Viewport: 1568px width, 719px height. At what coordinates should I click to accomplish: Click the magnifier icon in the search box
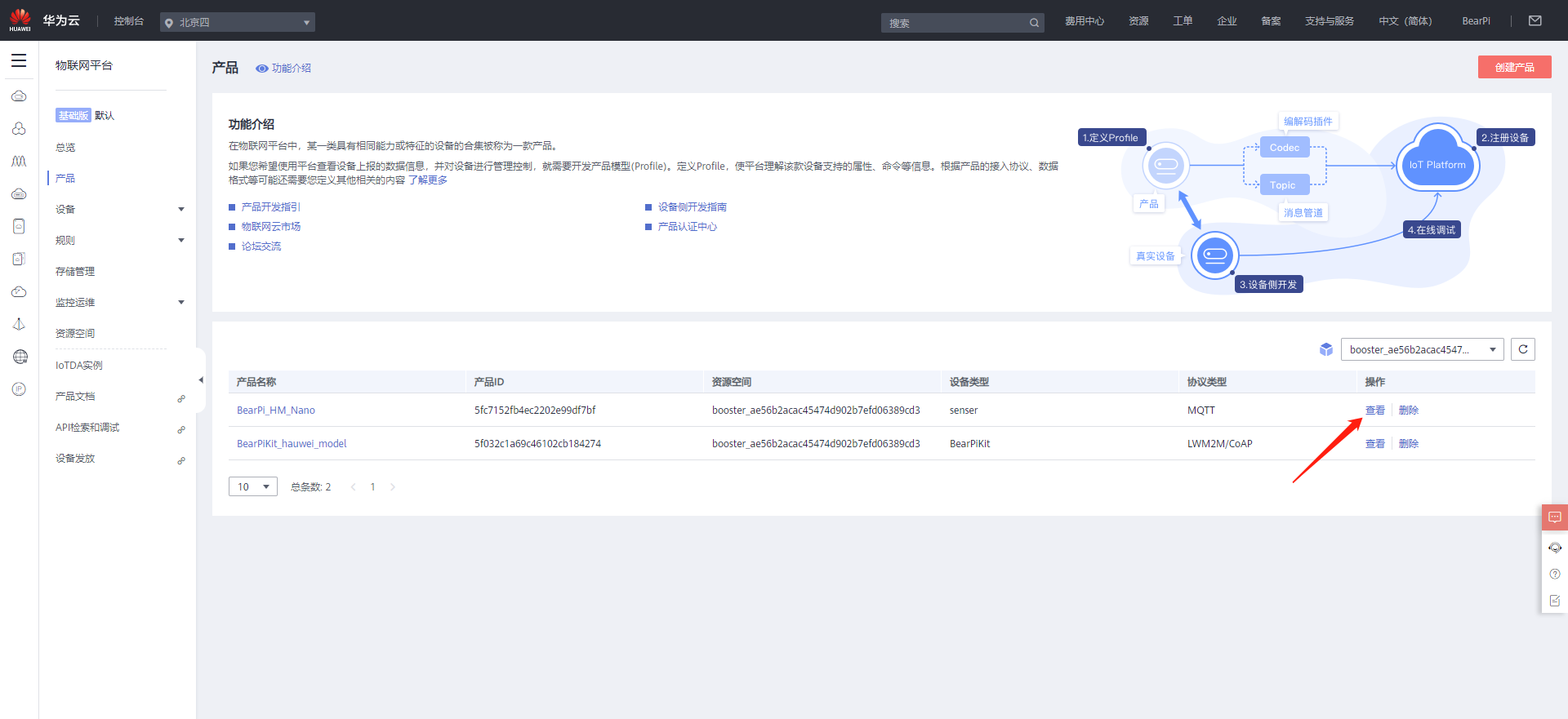[x=1034, y=23]
